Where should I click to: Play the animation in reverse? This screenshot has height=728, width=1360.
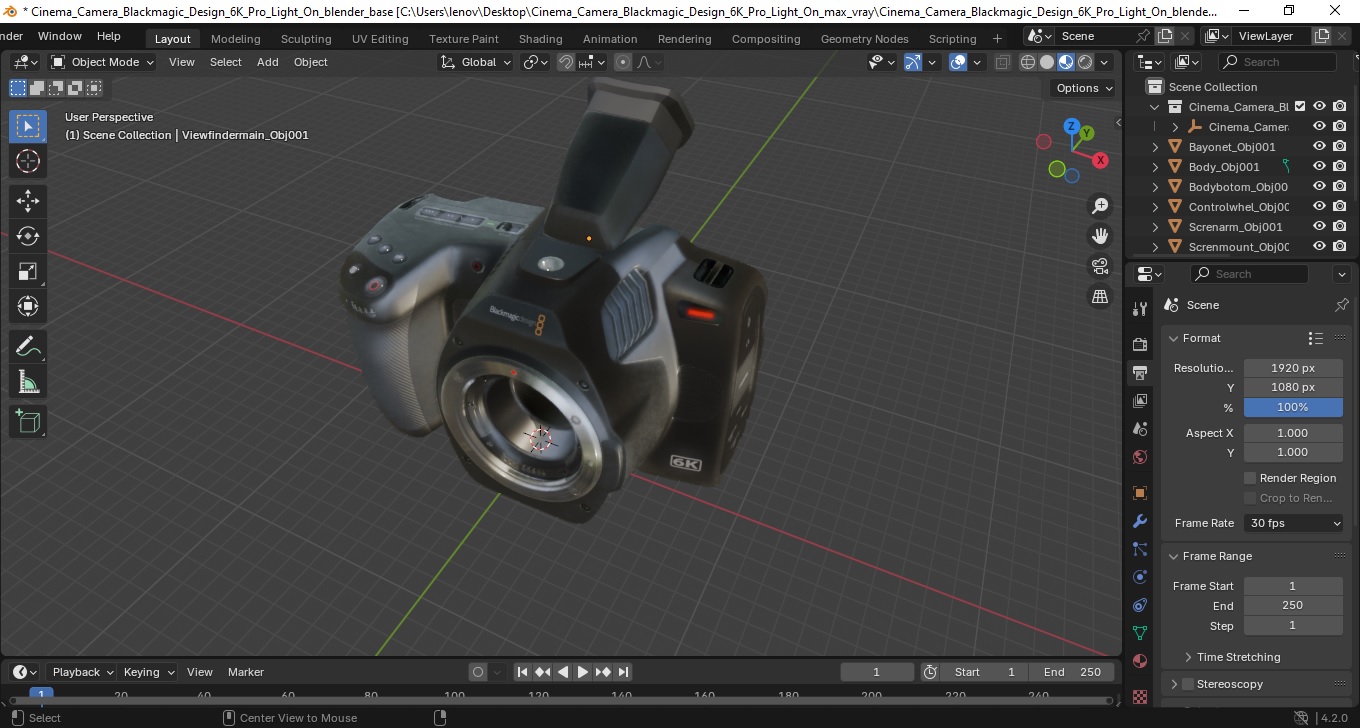[563, 672]
